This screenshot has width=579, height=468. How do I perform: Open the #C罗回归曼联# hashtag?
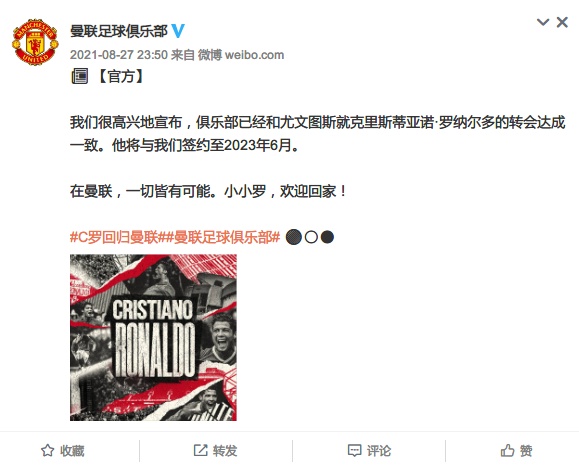coord(114,237)
